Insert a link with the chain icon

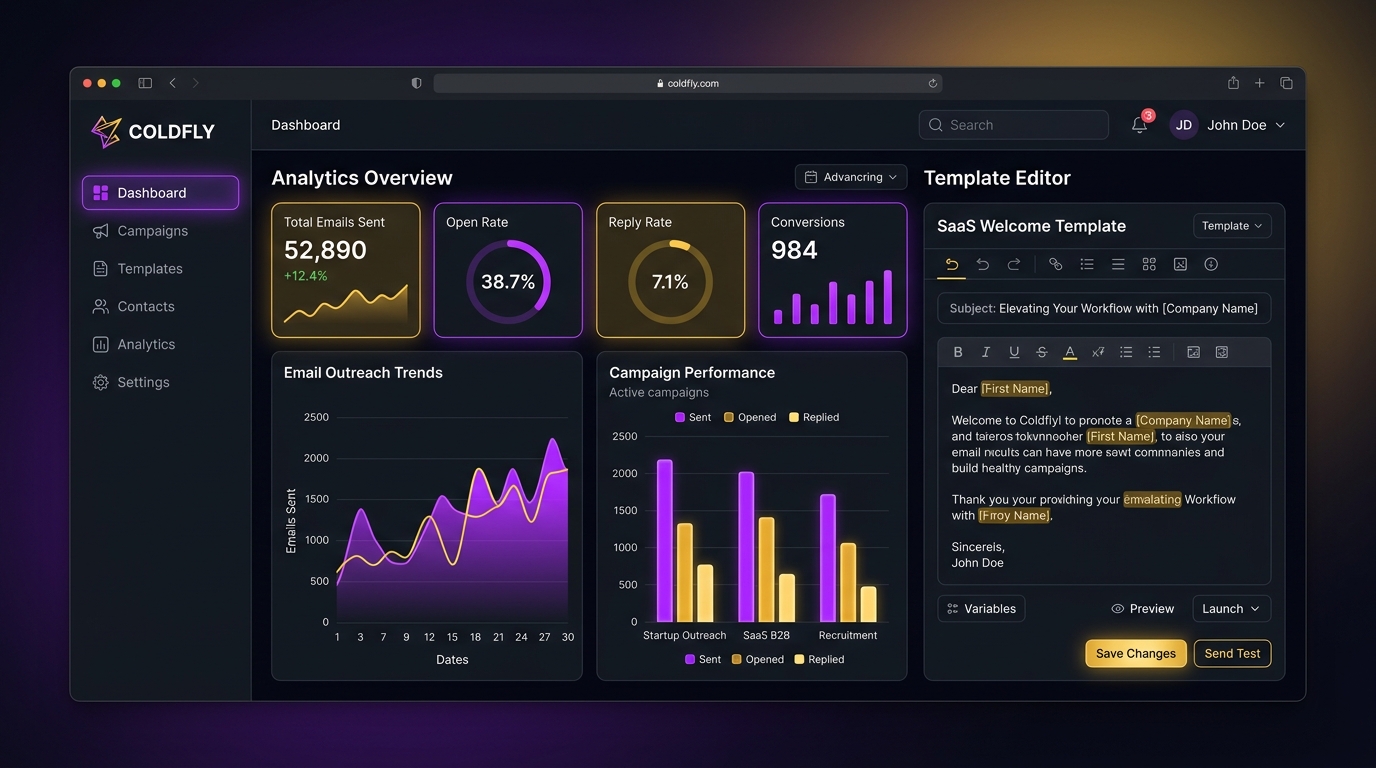tap(1055, 264)
